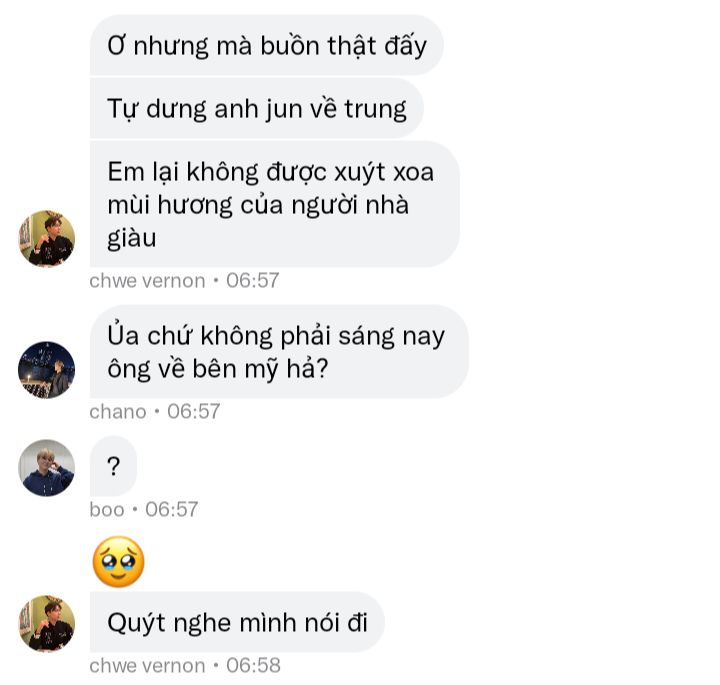
Task: Open chwe vernon's avatar beside 'Quýt nghe mình nói đi'
Action: (x=46, y=623)
